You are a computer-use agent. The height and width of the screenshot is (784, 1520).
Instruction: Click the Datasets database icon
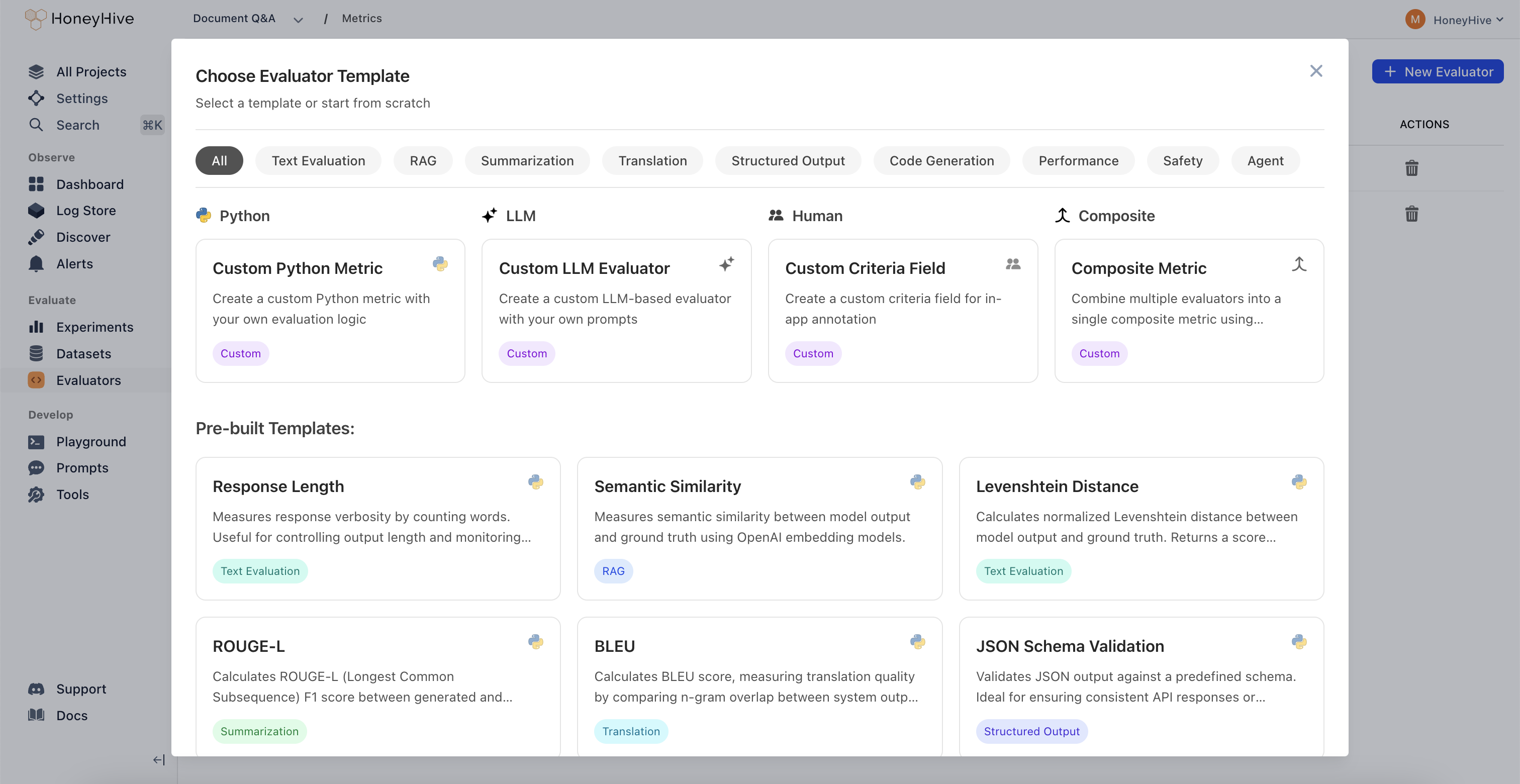tap(36, 353)
